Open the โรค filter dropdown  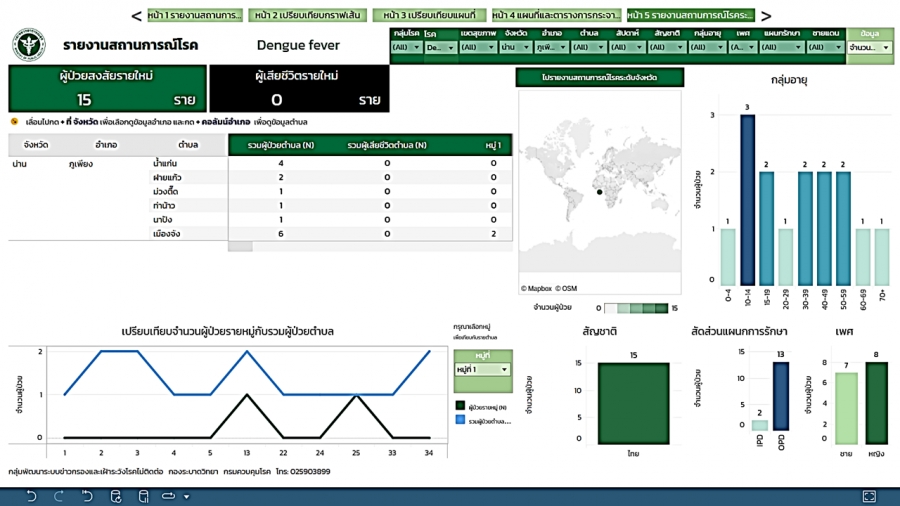click(440, 47)
